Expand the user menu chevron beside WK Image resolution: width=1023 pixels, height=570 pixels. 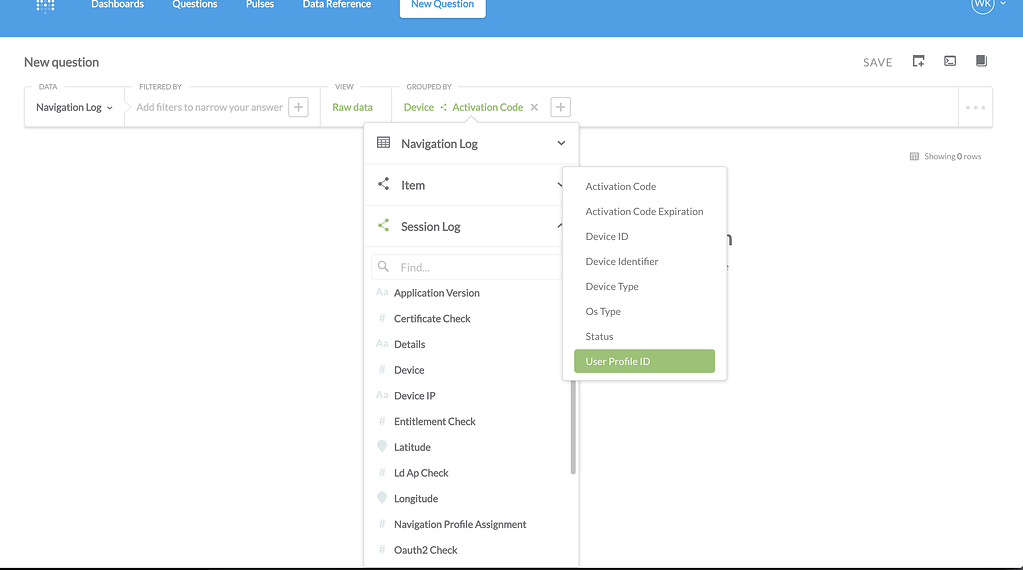click(x=1003, y=4)
